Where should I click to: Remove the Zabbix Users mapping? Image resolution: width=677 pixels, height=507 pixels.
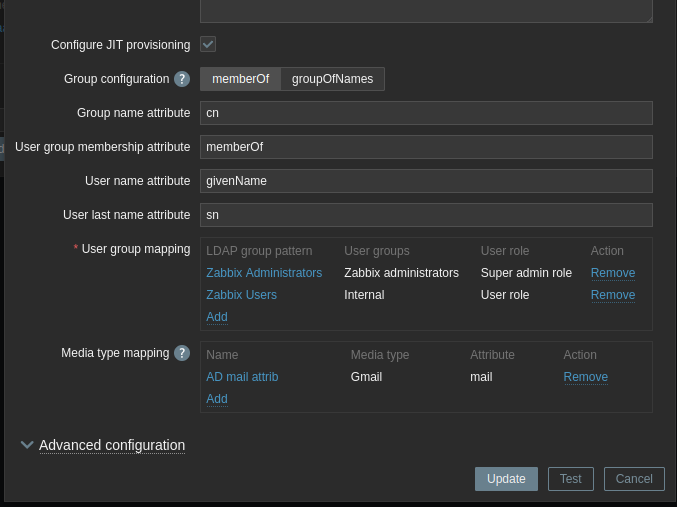pyautogui.click(x=612, y=295)
